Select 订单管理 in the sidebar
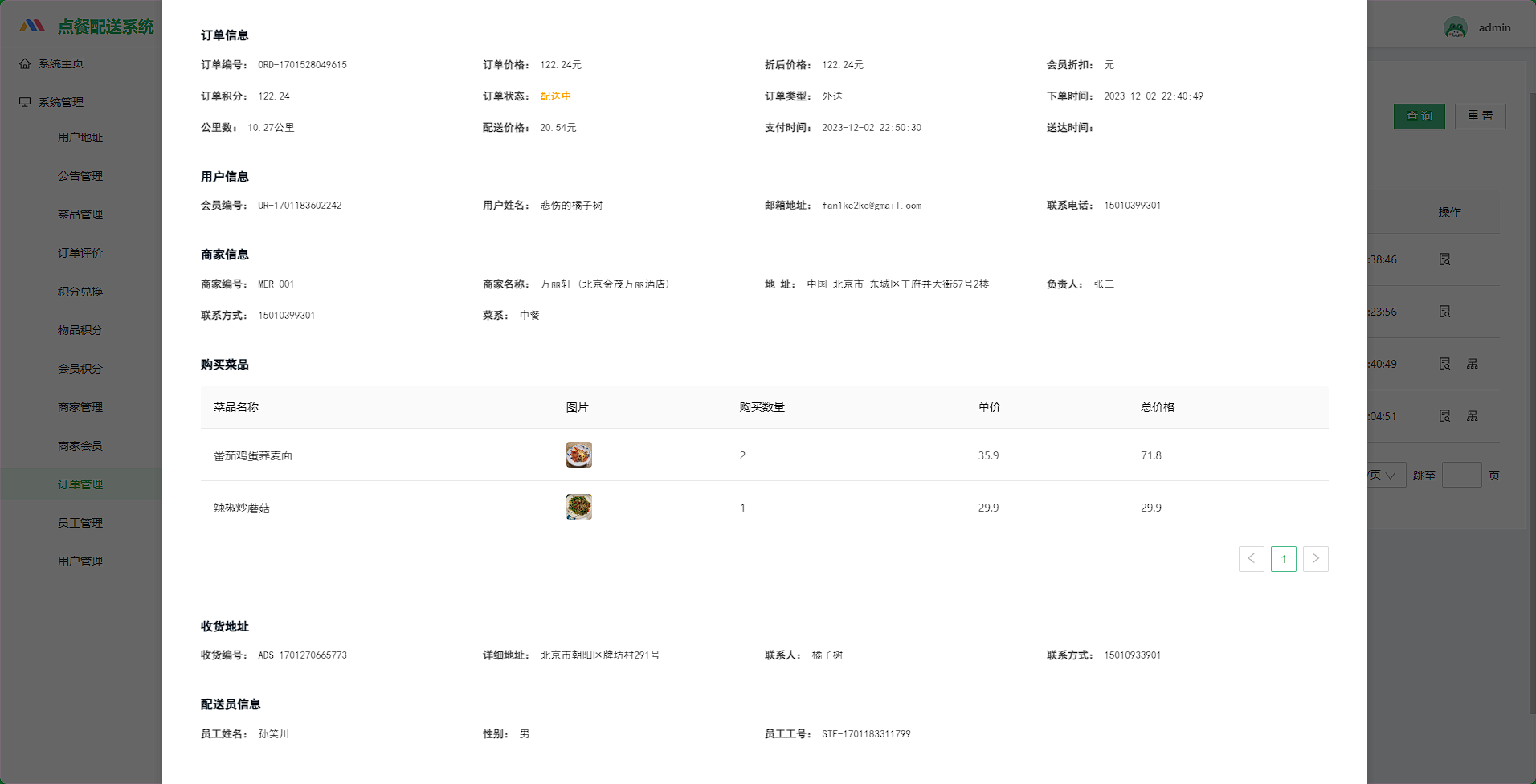 click(81, 484)
